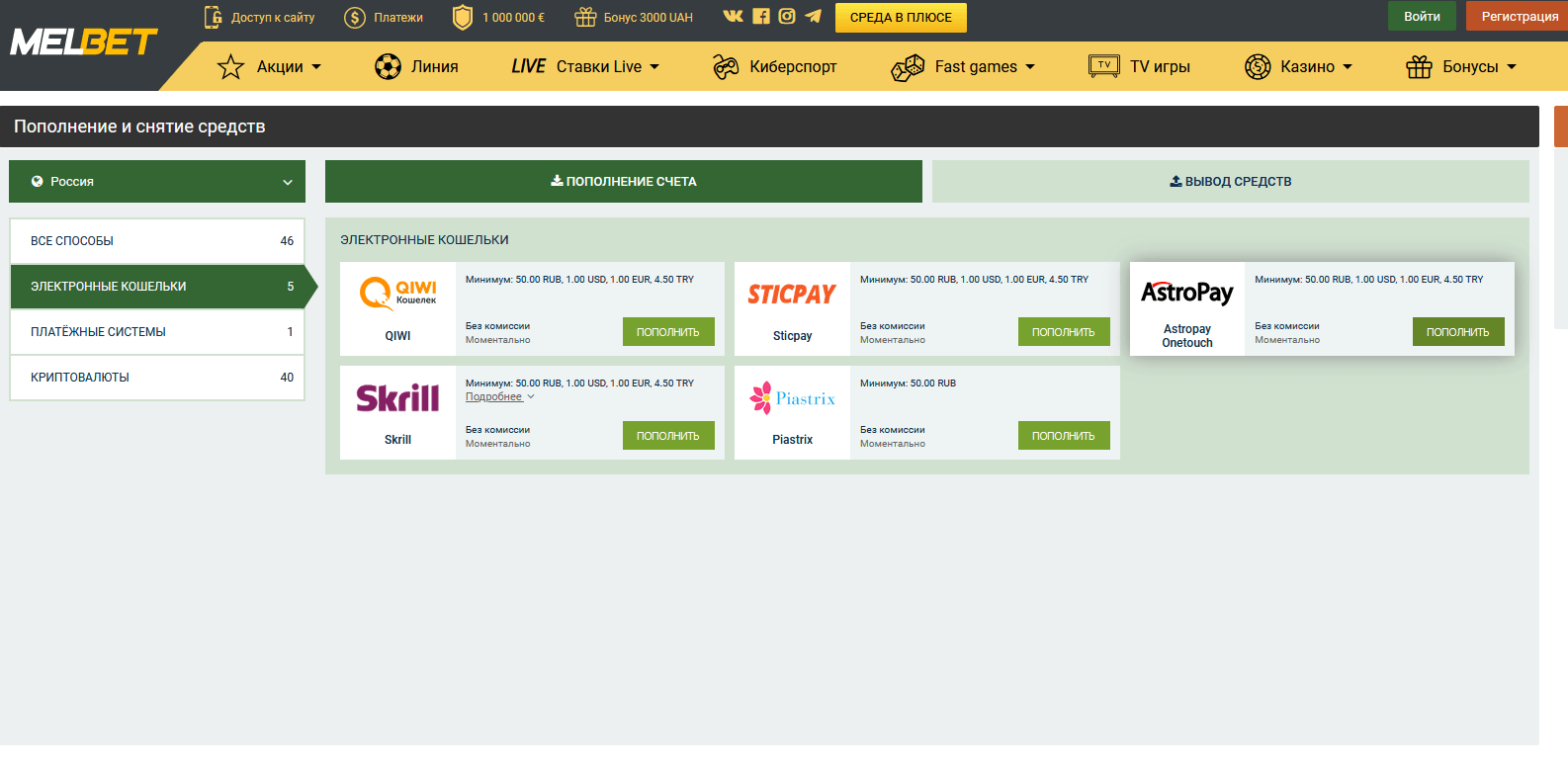The height and width of the screenshot is (768, 1568).
Task: Expand Подробнее details under Skrill
Action: click(x=499, y=396)
